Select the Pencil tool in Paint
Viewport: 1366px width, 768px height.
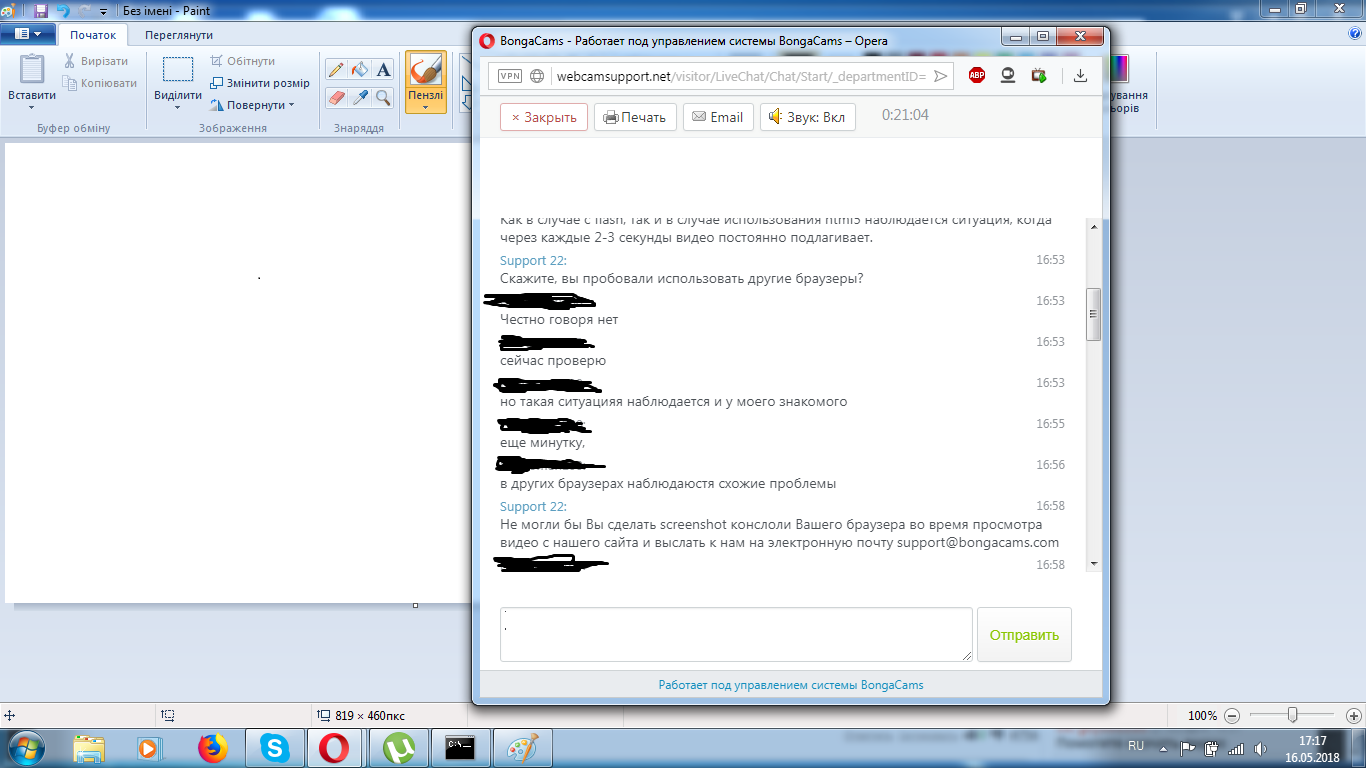point(336,70)
